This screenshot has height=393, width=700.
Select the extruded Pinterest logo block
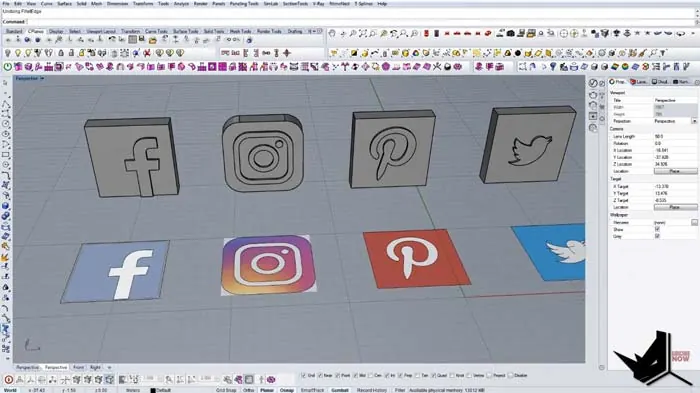392,150
